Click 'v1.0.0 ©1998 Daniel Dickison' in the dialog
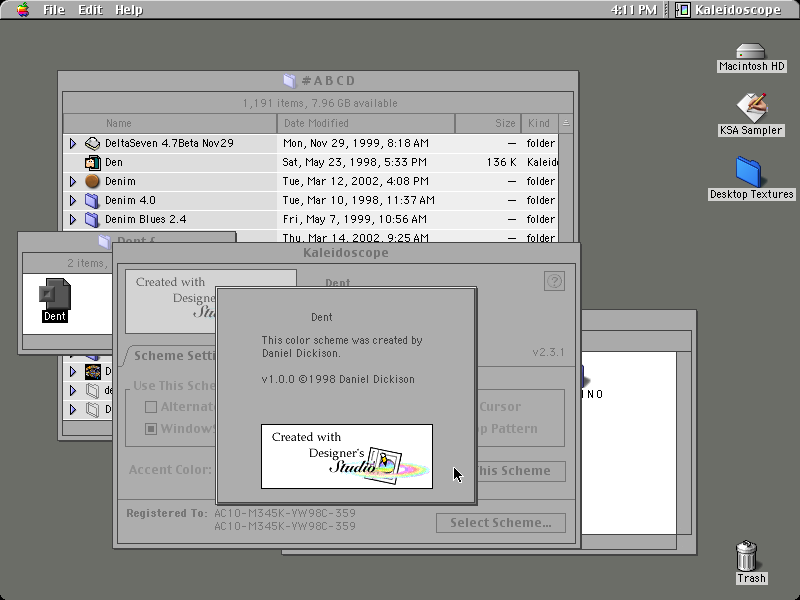This screenshot has height=600, width=800. tap(338, 380)
